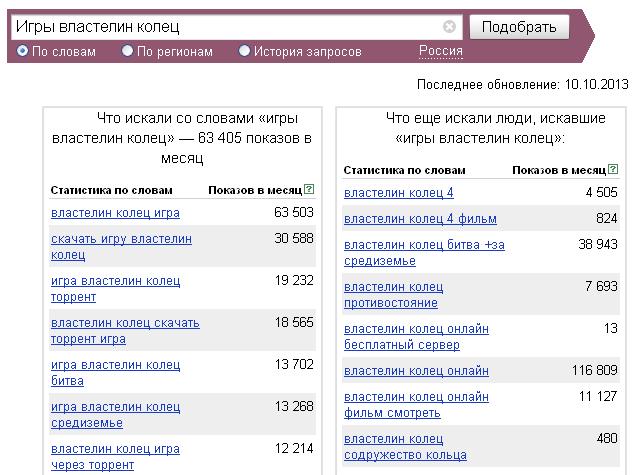Clear the search field with the X icon
The width and height of the screenshot is (637, 475).
tap(449, 27)
